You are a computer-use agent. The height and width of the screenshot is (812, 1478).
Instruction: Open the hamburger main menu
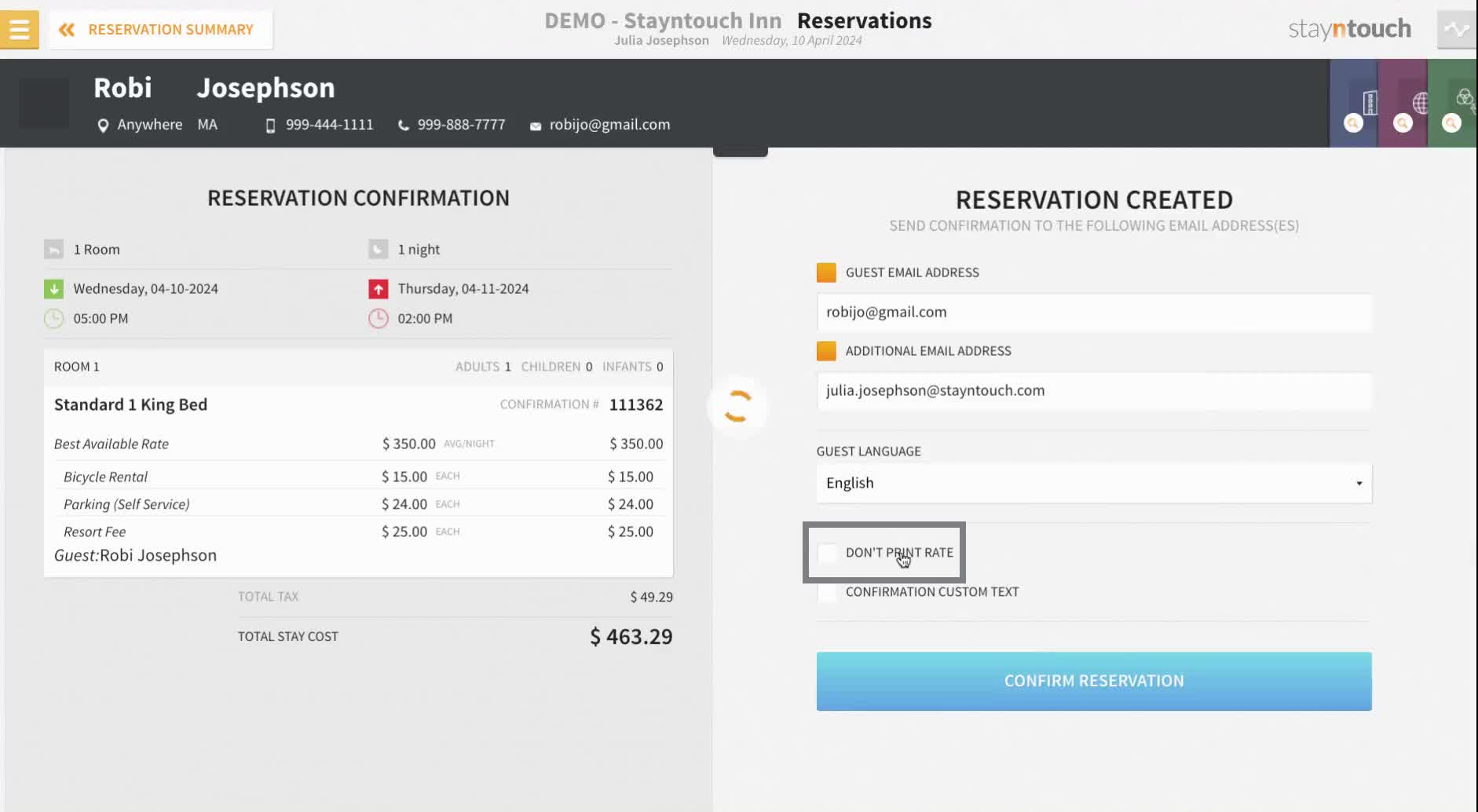[x=19, y=30]
